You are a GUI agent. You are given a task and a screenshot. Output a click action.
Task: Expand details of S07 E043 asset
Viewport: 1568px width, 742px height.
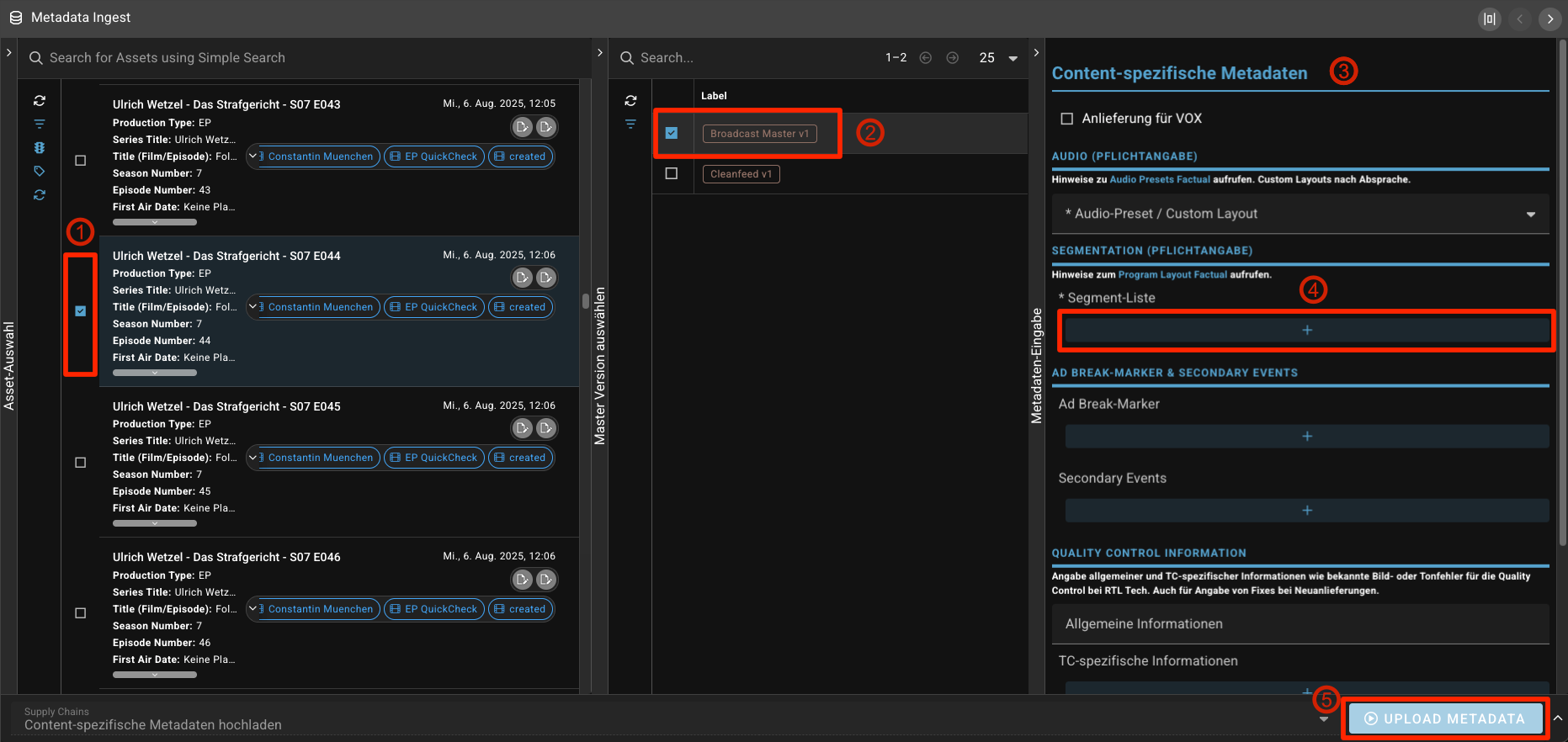pos(155,222)
